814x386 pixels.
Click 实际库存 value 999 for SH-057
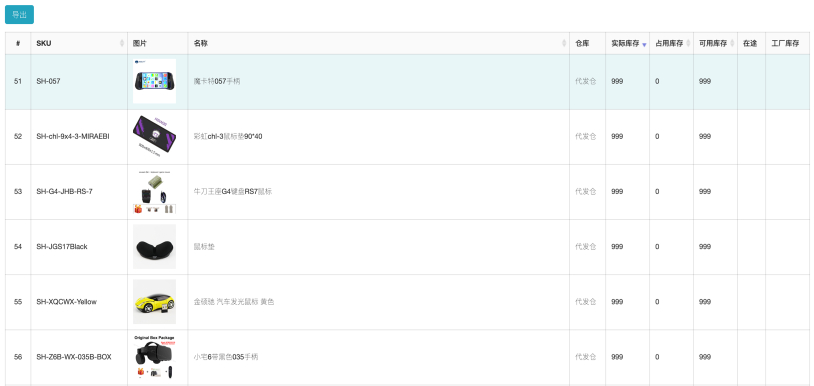[x=617, y=81]
